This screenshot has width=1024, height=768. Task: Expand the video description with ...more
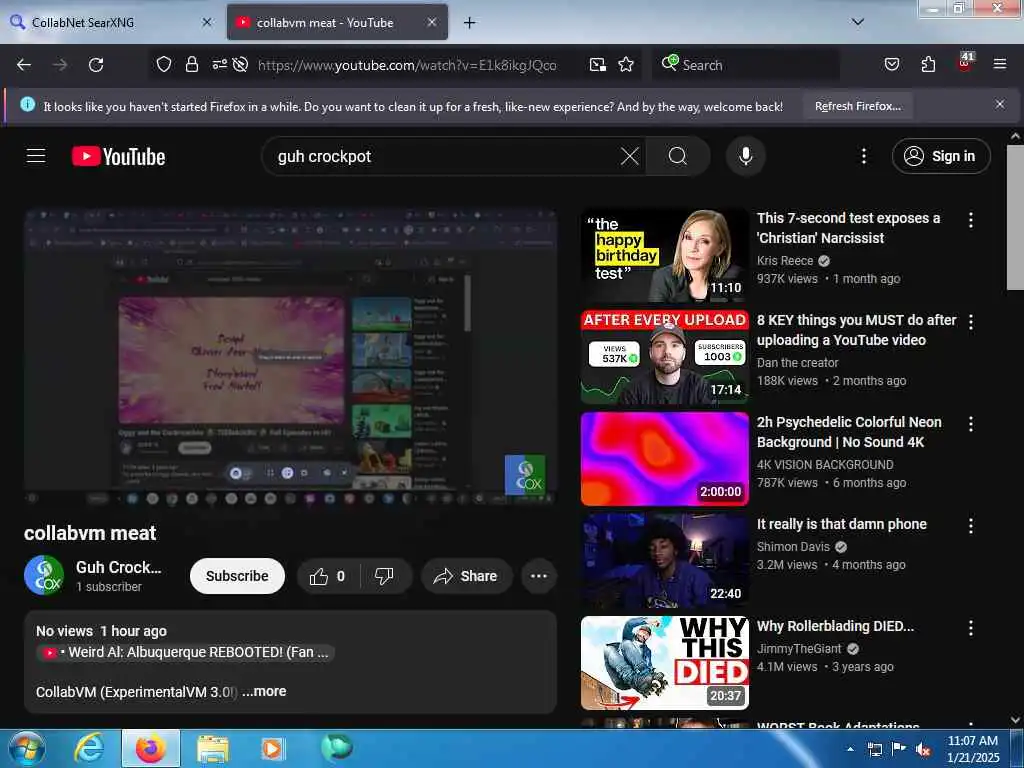pyautogui.click(x=264, y=691)
